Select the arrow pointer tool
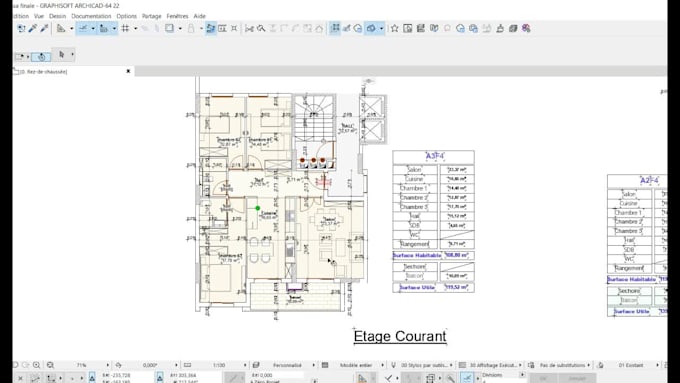The image size is (680, 383). click(x=61, y=55)
